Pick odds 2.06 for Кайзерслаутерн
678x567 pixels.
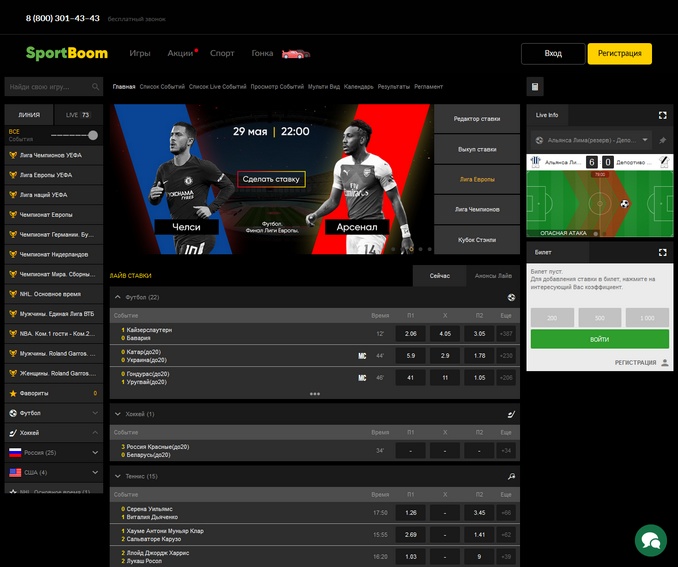click(x=410, y=333)
